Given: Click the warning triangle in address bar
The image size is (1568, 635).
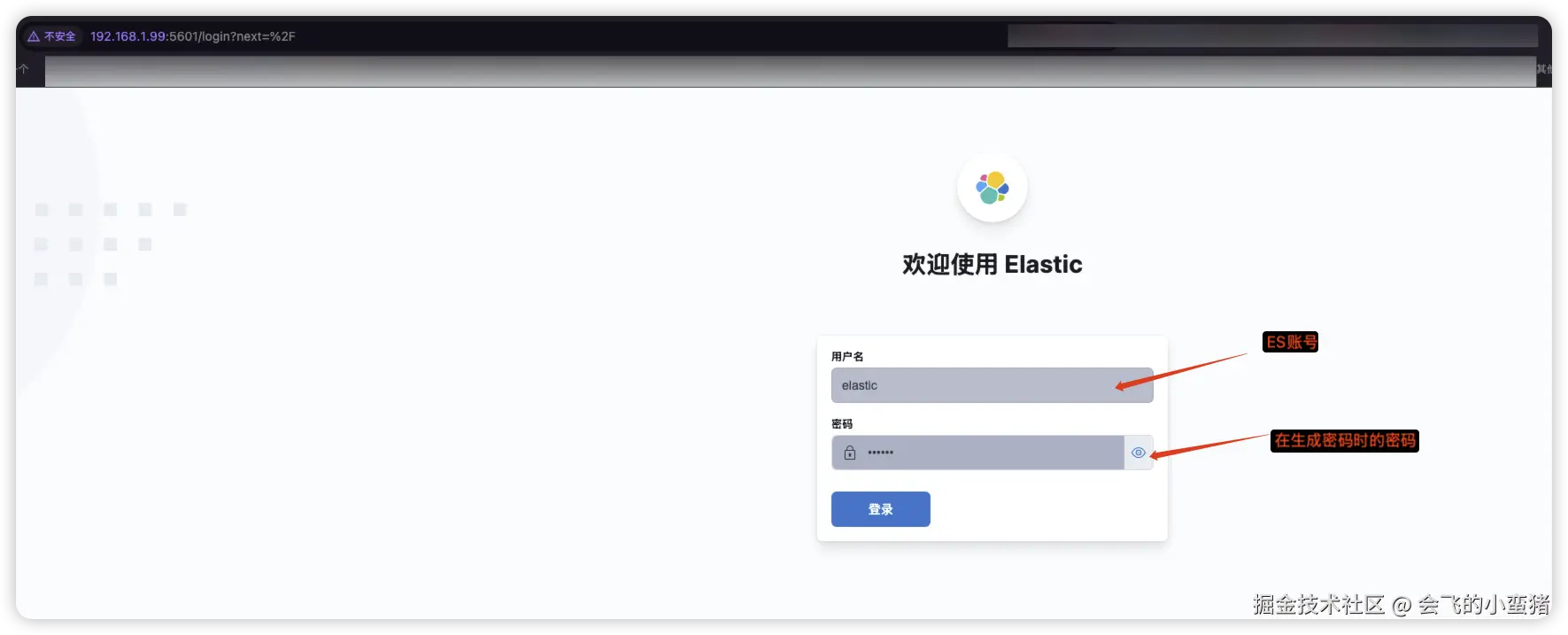Looking at the screenshot, I should [34, 36].
